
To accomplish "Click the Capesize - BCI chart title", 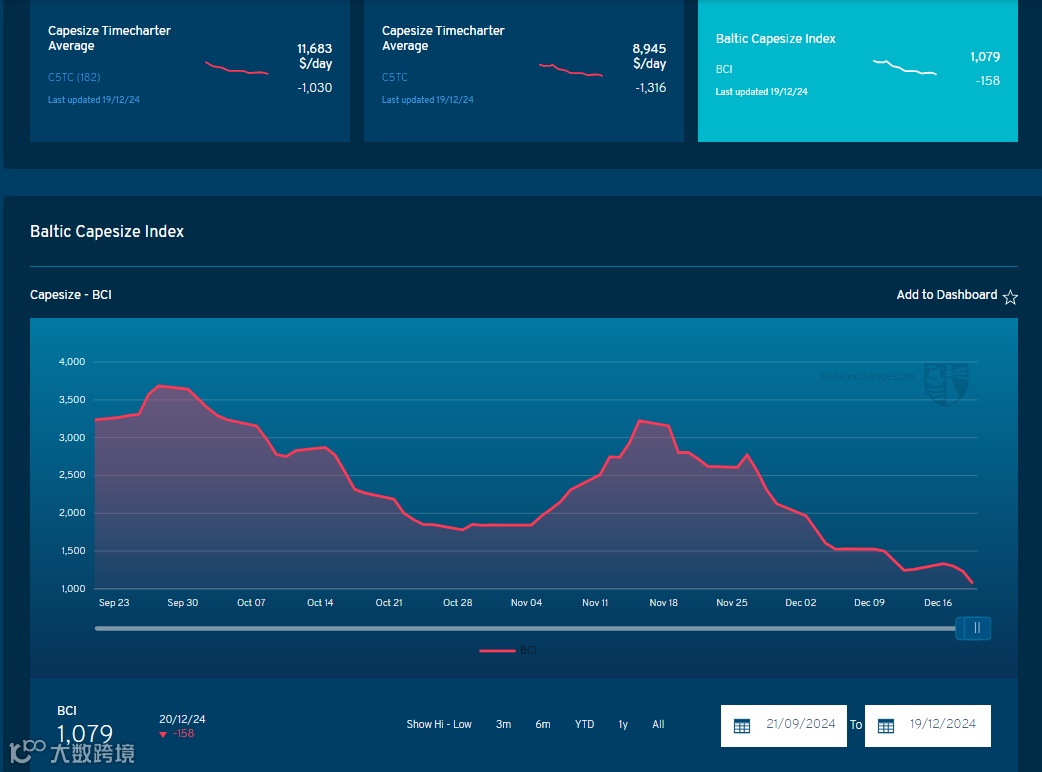I will 70,294.
